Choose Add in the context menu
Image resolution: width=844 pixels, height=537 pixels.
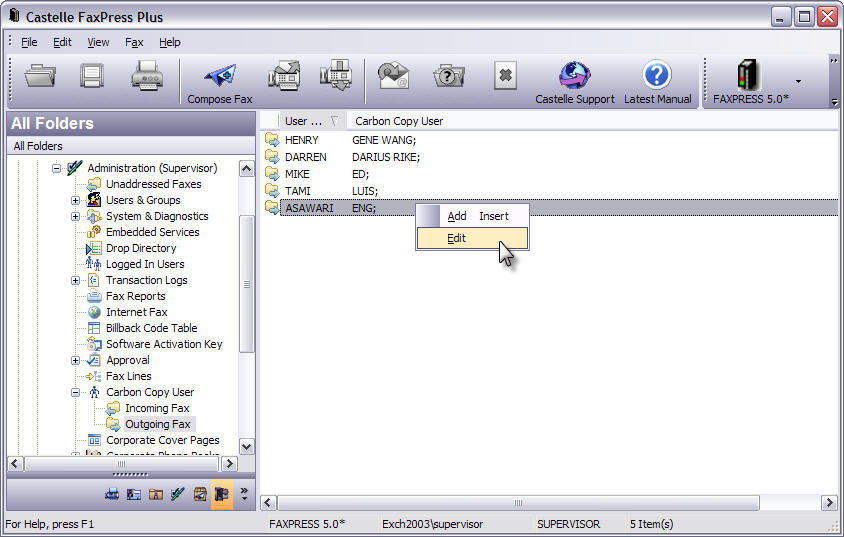tap(456, 216)
